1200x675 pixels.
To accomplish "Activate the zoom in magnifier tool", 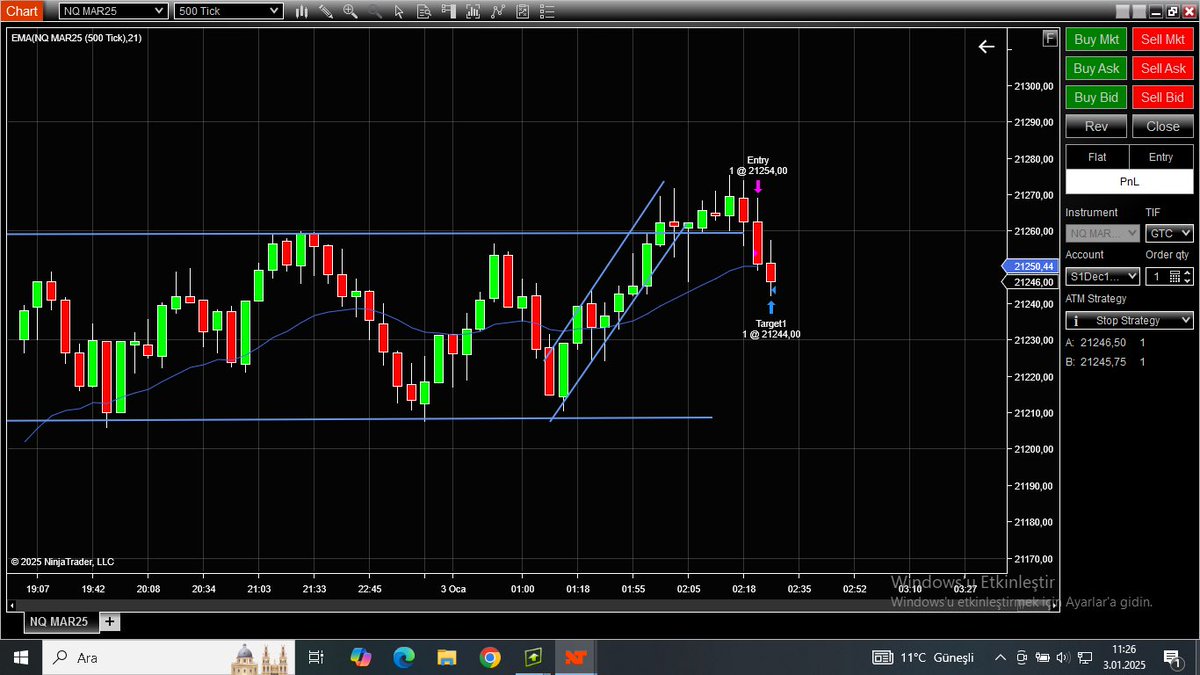I will pos(350,12).
